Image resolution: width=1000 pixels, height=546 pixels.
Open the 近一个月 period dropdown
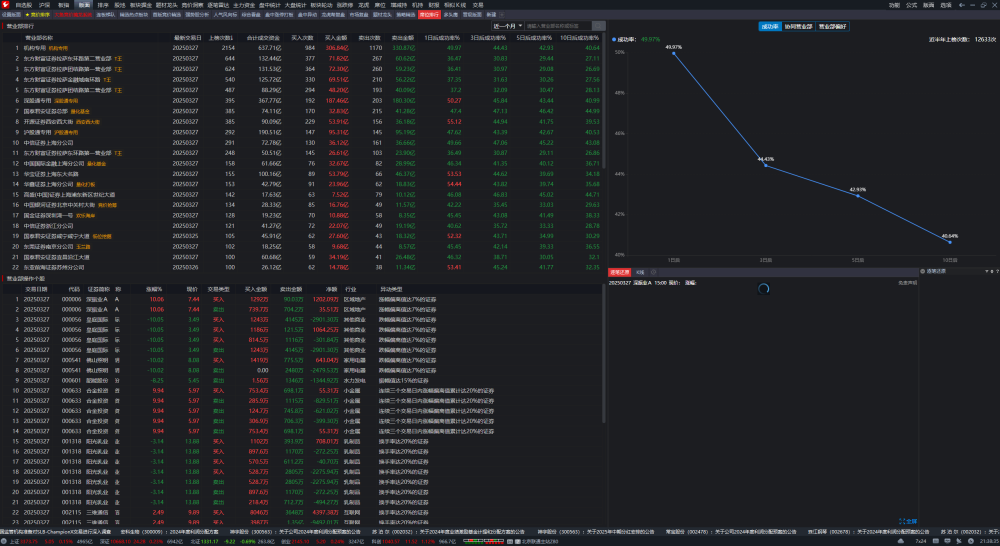click(508, 26)
